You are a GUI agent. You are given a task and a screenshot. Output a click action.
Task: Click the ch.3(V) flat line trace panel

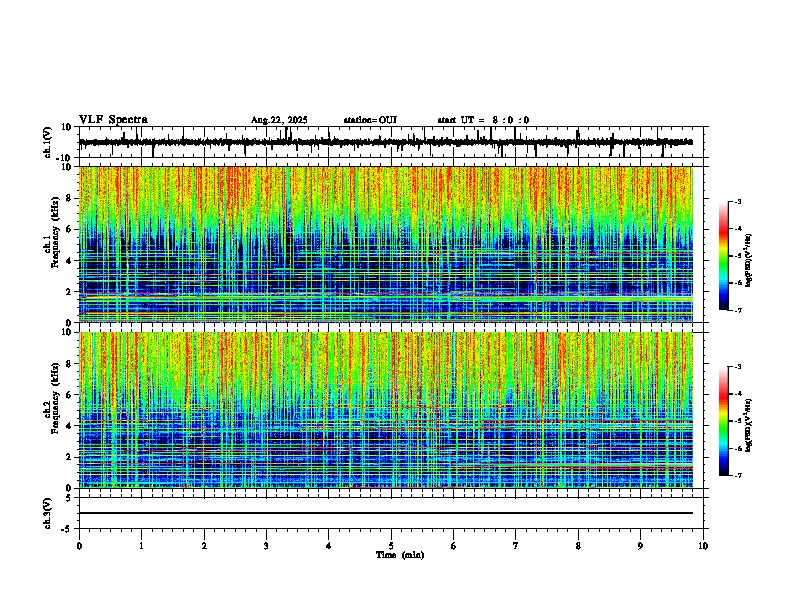pyautogui.click(x=391, y=513)
